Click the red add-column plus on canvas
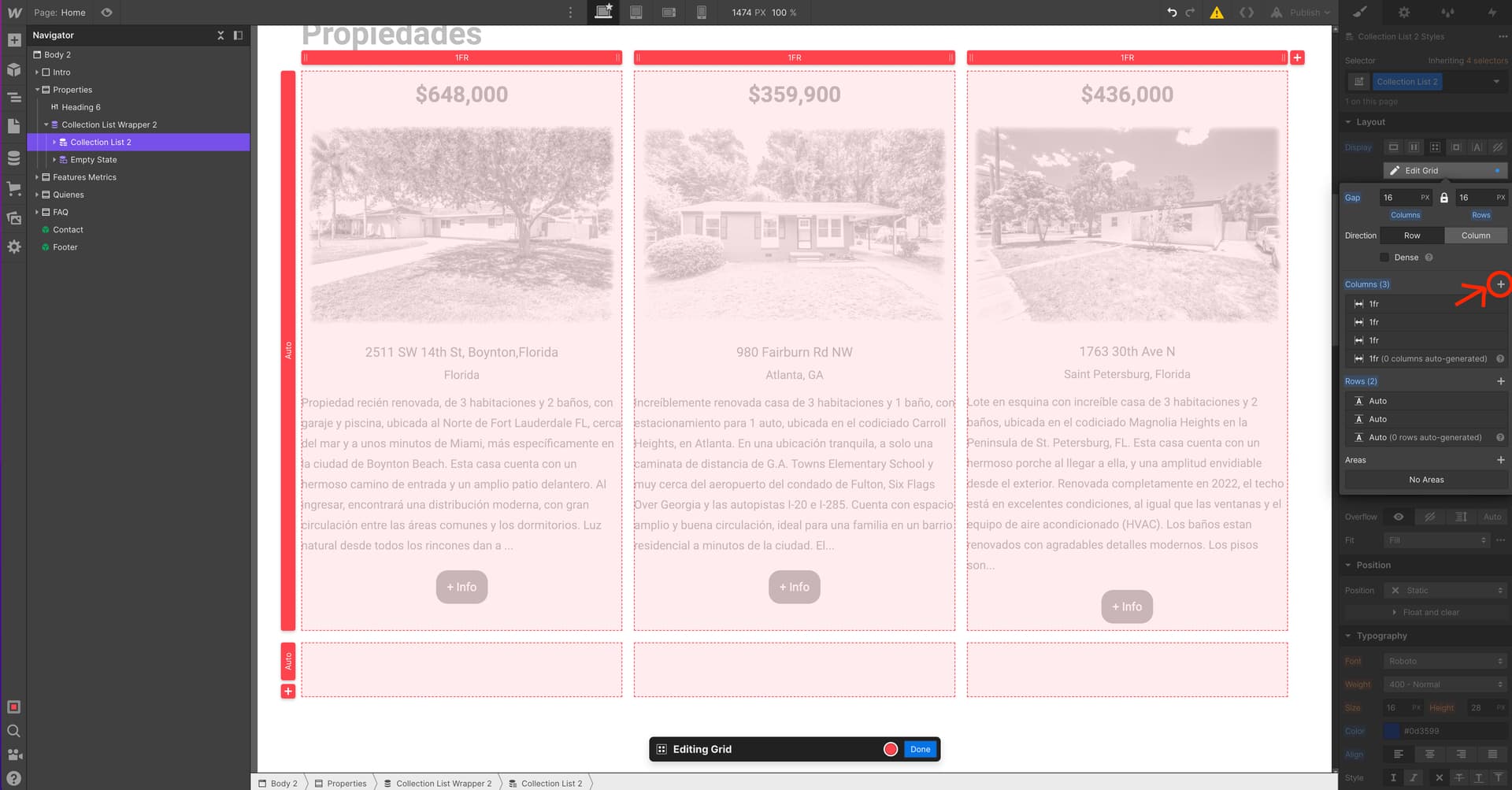The height and width of the screenshot is (790, 1512). (x=1298, y=57)
